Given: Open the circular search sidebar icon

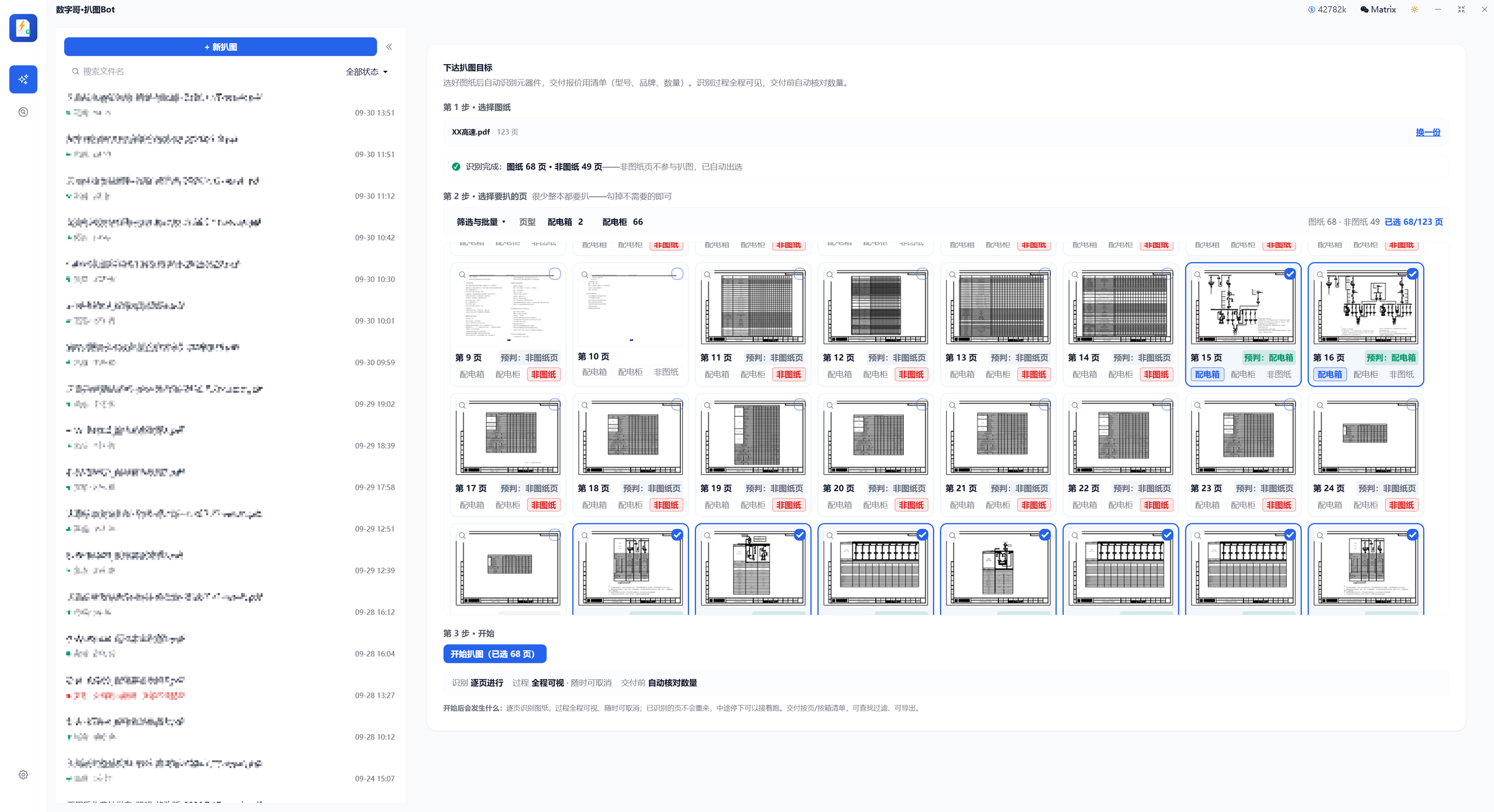Looking at the screenshot, I should click(23, 112).
